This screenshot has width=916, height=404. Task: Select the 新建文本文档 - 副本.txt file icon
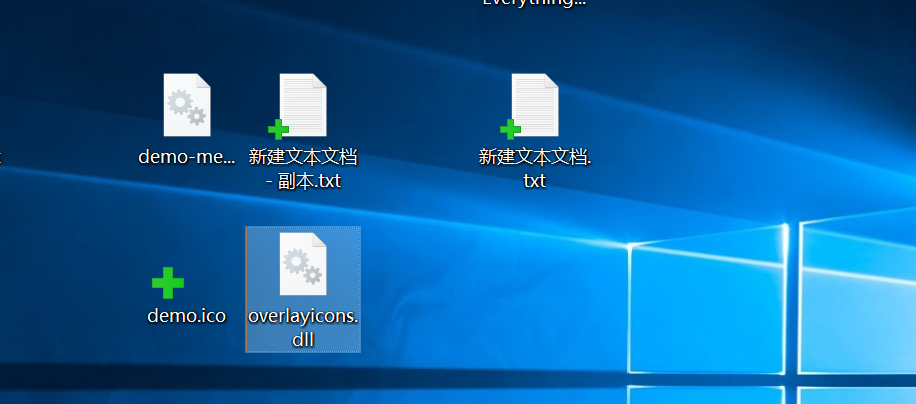[x=304, y=104]
